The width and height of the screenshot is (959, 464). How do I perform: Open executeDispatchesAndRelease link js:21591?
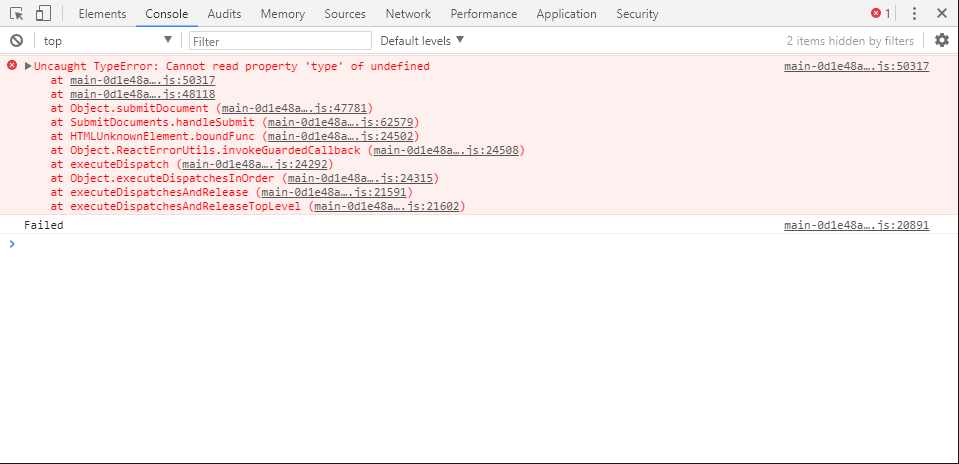click(x=334, y=193)
